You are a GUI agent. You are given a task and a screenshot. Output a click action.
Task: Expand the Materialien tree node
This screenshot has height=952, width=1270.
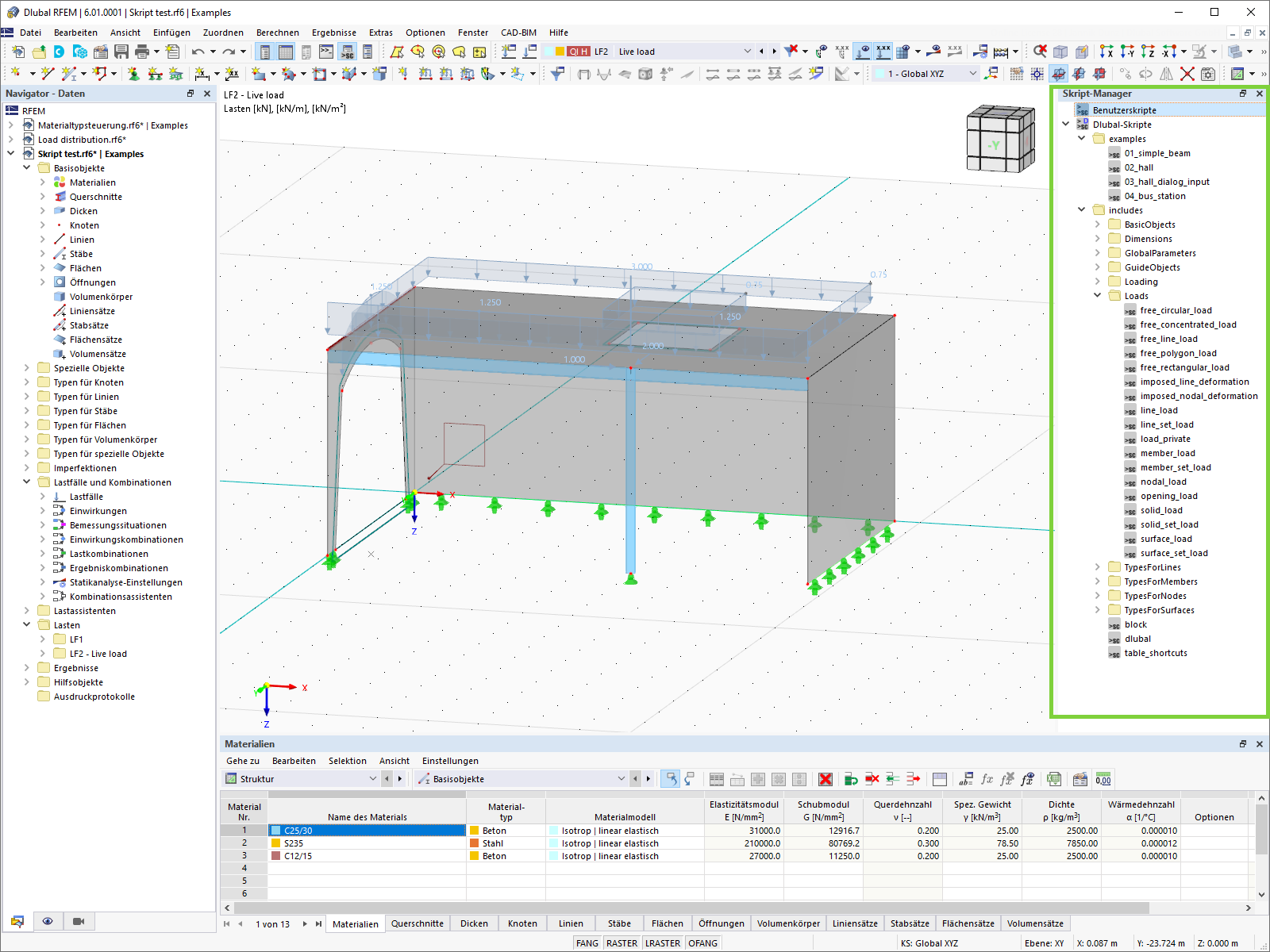[x=43, y=182]
